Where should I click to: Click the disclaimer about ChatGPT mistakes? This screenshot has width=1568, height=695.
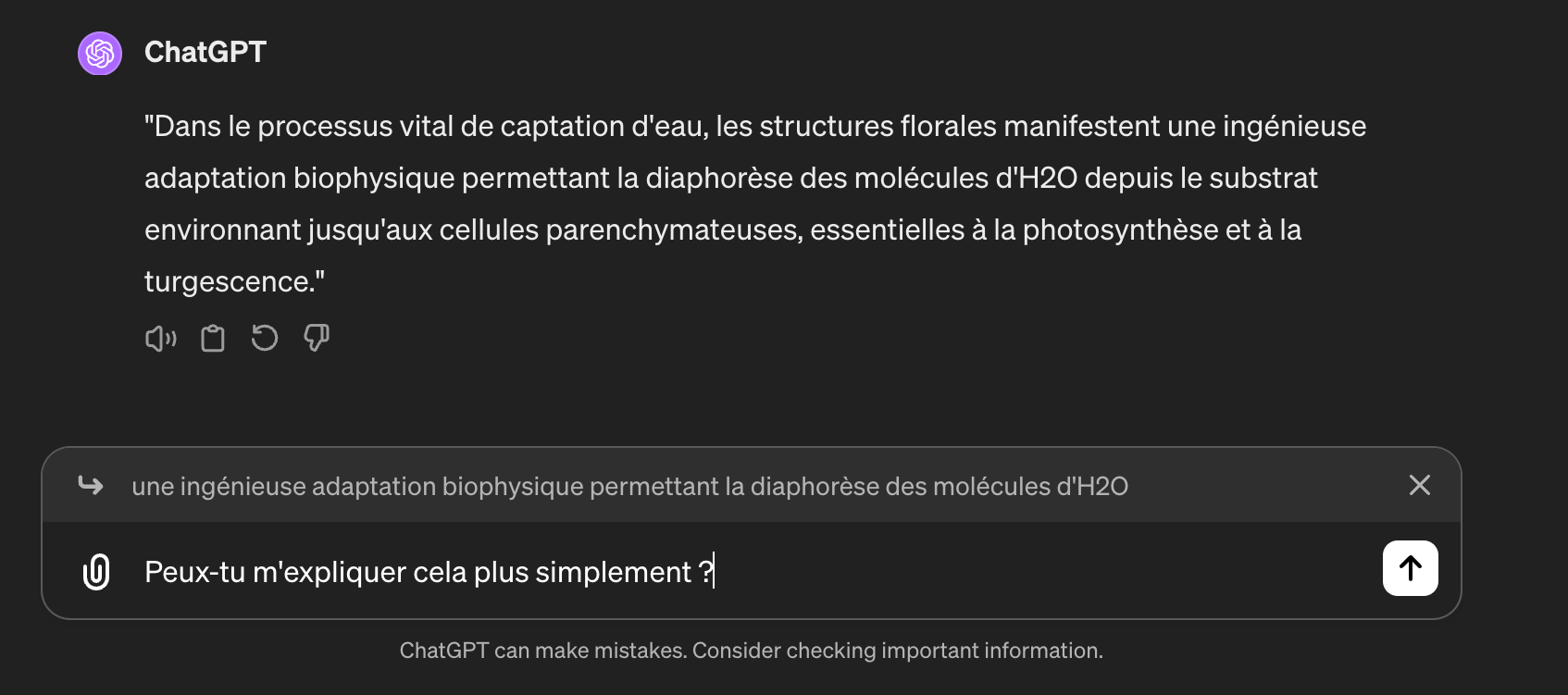coord(752,650)
